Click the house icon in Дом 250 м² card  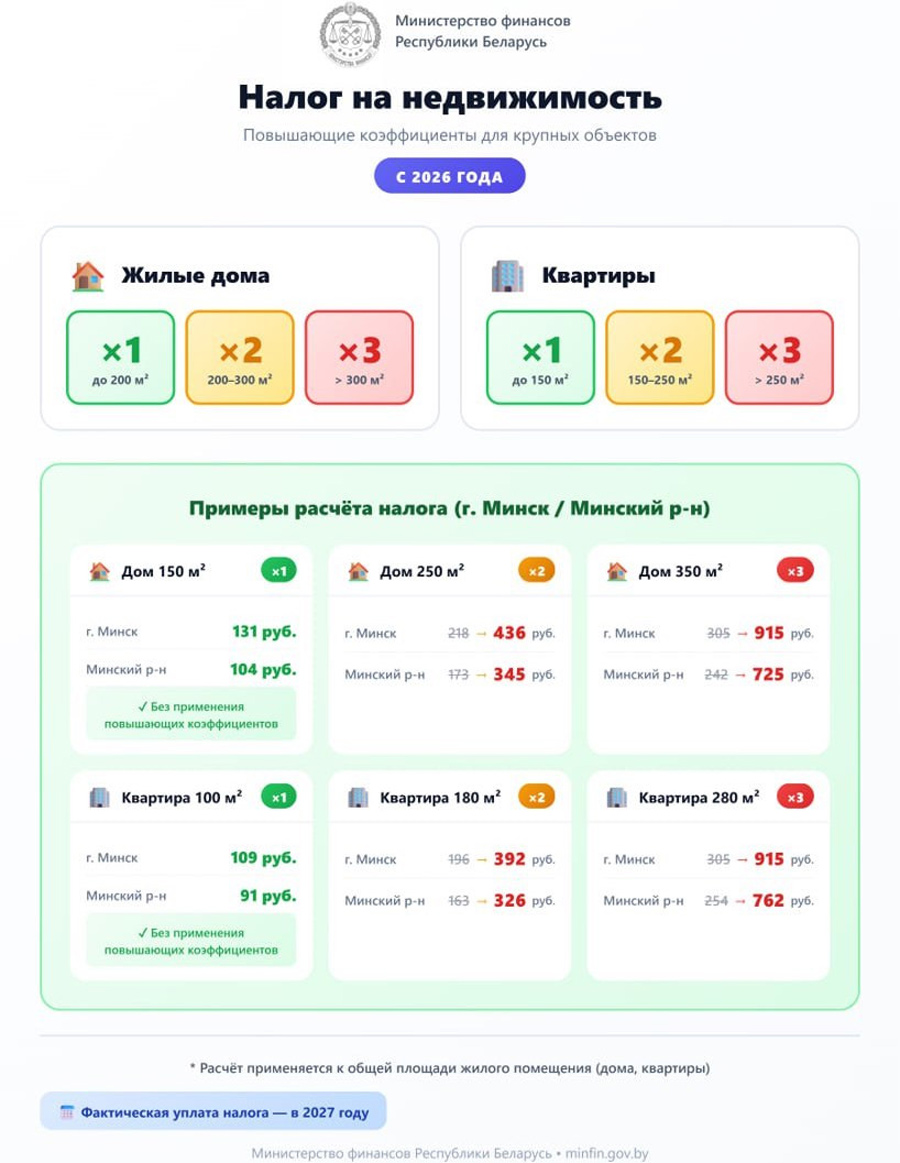pyautogui.click(x=358, y=572)
